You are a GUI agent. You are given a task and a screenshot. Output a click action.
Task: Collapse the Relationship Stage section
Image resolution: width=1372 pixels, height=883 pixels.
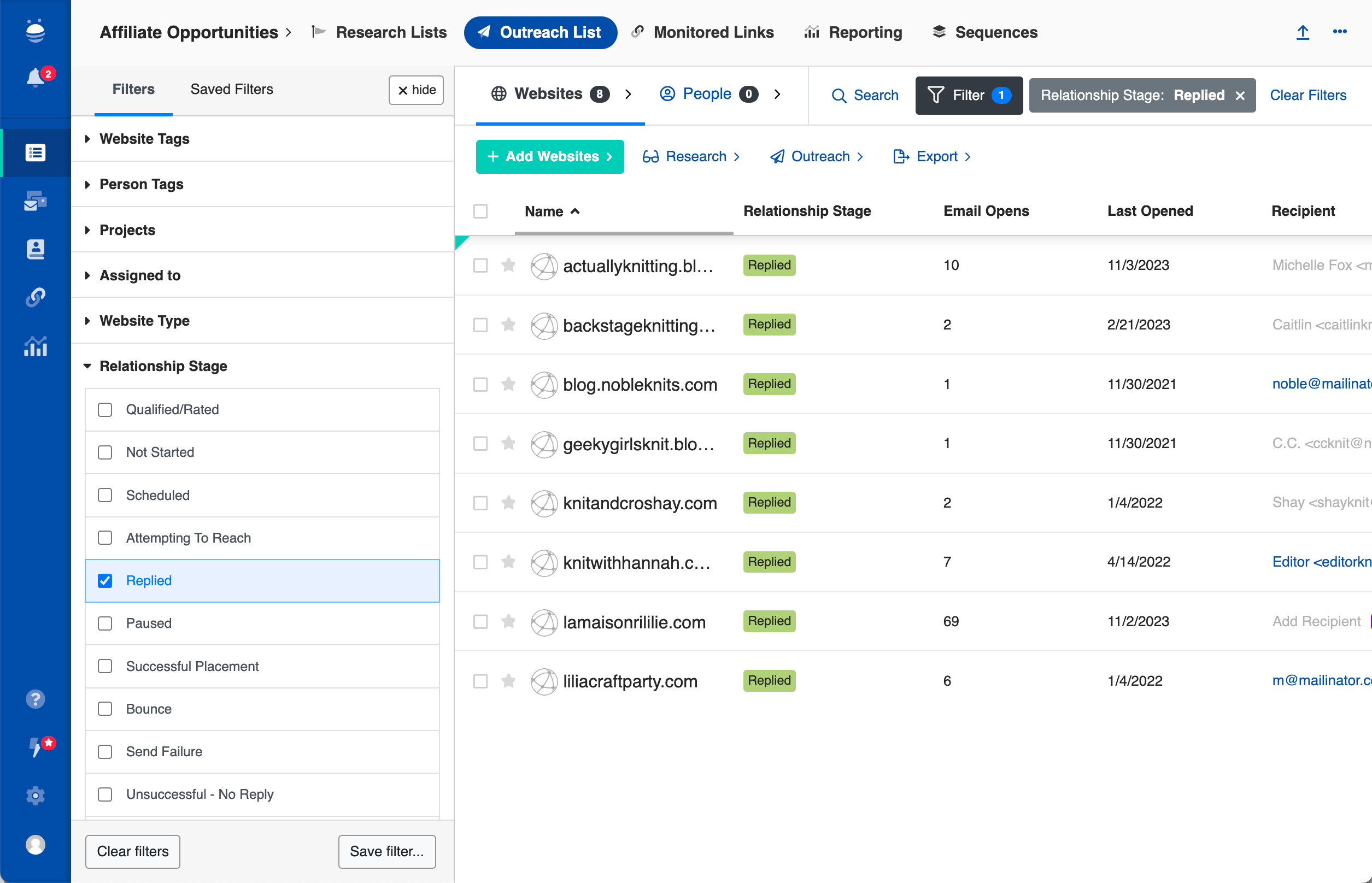tap(163, 366)
